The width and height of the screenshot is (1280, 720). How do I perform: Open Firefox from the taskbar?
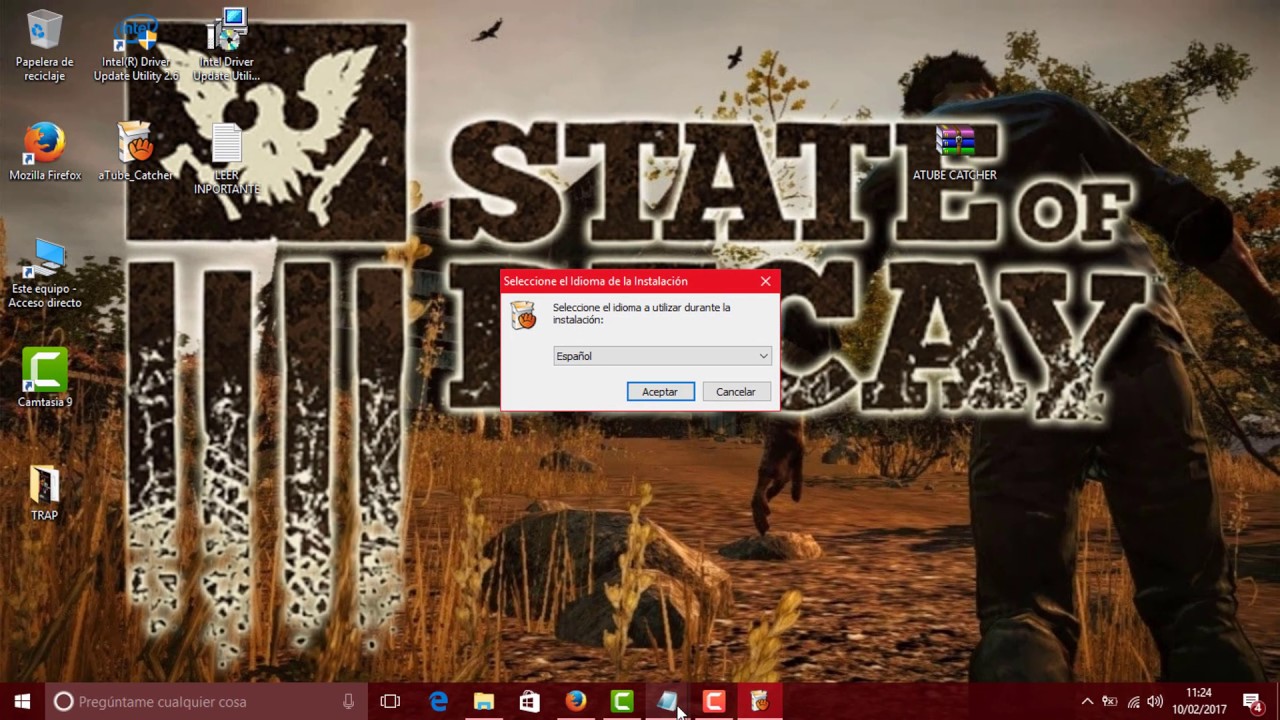click(x=576, y=702)
